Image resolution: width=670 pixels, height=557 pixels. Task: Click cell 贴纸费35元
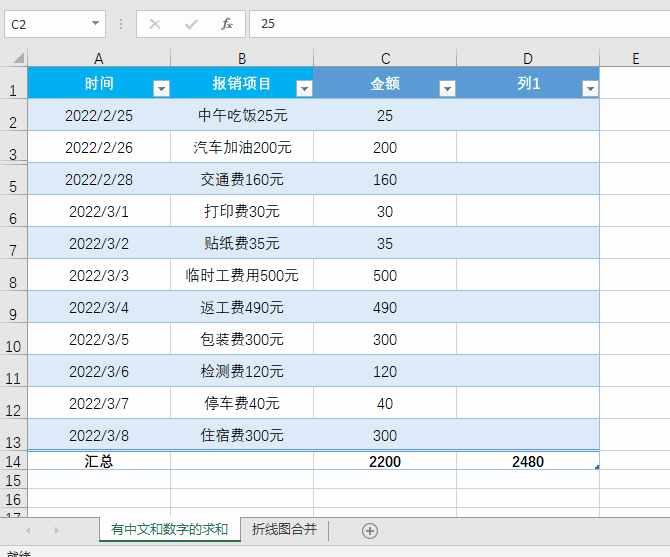coord(242,243)
